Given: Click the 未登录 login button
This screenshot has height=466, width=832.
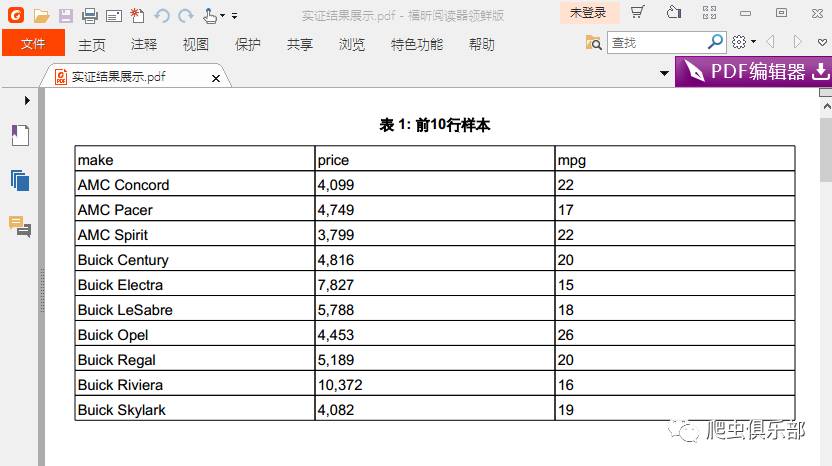Looking at the screenshot, I should (589, 13).
